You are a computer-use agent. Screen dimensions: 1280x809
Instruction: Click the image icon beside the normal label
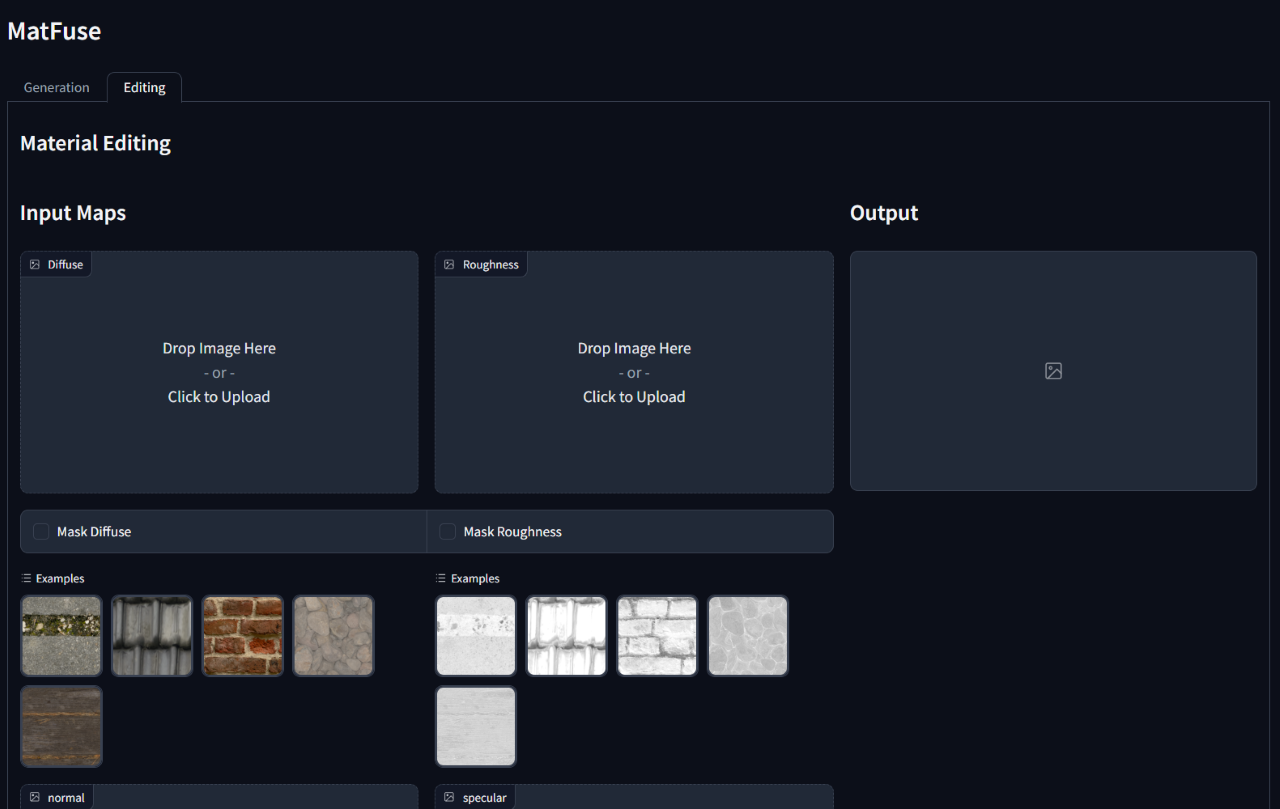point(35,798)
